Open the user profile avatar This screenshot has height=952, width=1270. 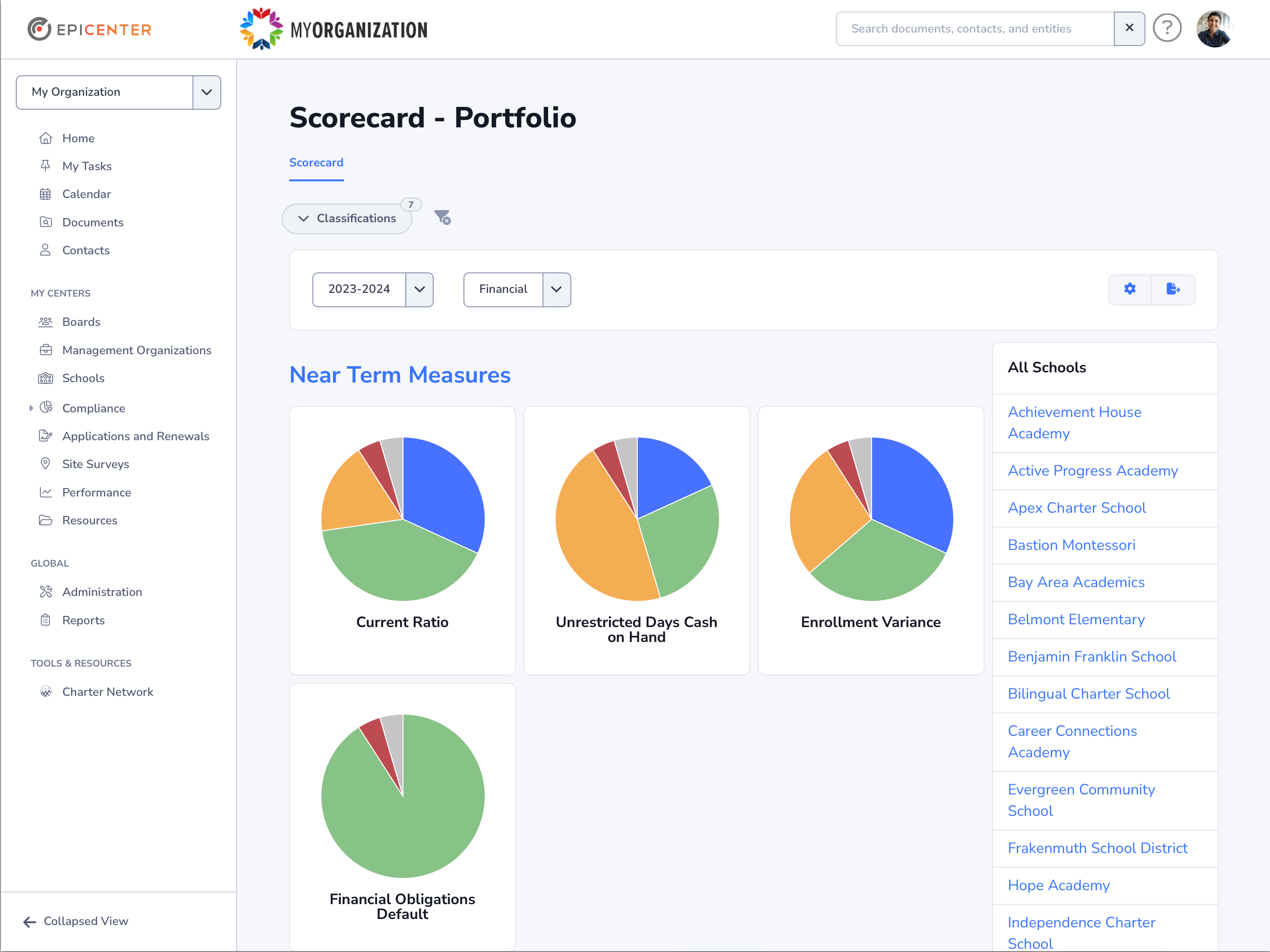click(1214, 28)
